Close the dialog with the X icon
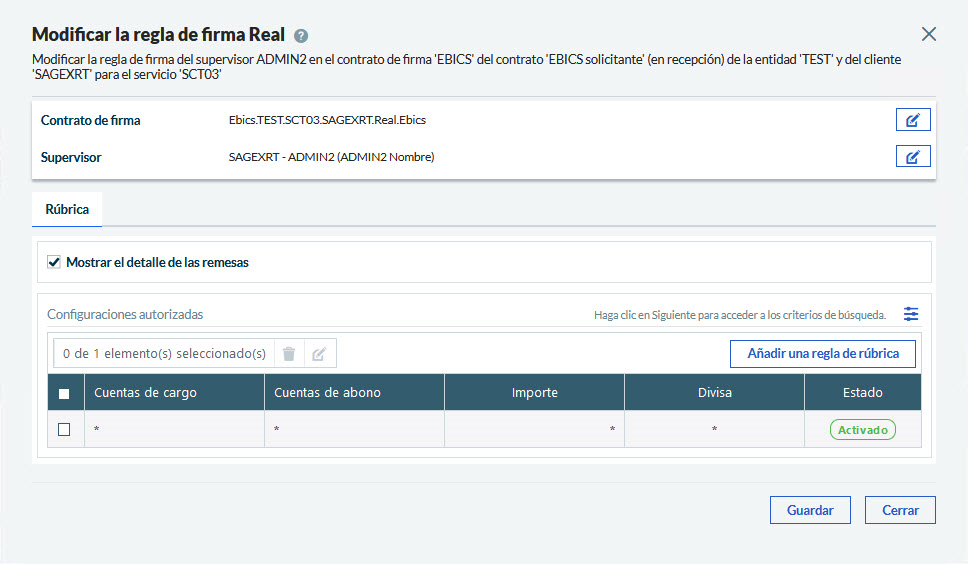The height and width of the screenshot is (564, 968). click(x=929, y=34)
